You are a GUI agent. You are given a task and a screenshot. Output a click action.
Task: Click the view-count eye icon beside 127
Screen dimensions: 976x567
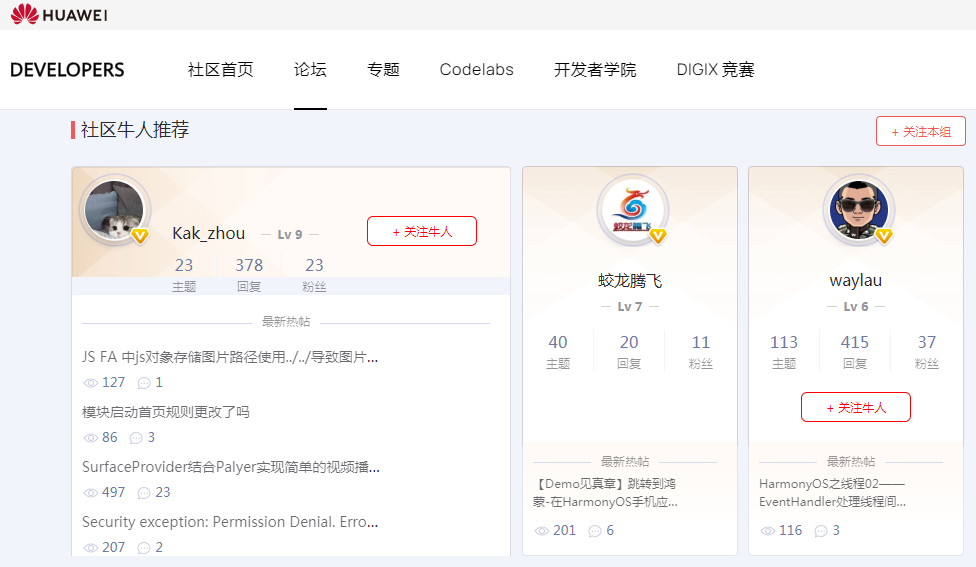(x=91, y=383)
